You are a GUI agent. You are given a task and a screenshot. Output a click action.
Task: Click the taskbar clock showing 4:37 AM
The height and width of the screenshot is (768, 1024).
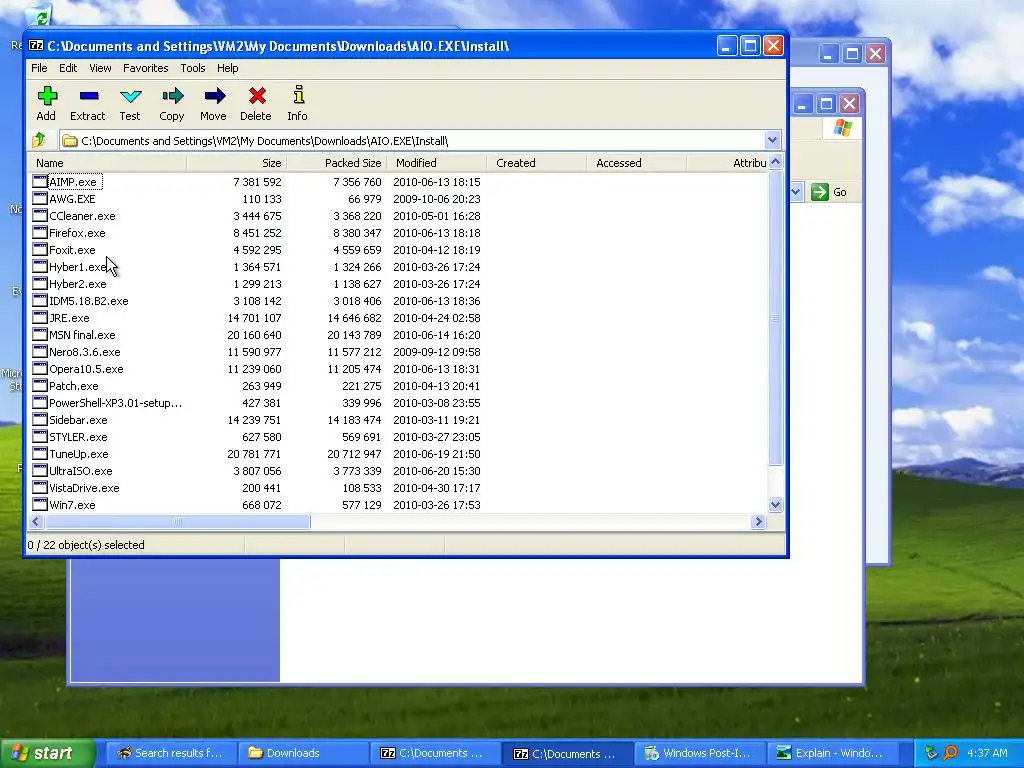click(x=987, y=753)
